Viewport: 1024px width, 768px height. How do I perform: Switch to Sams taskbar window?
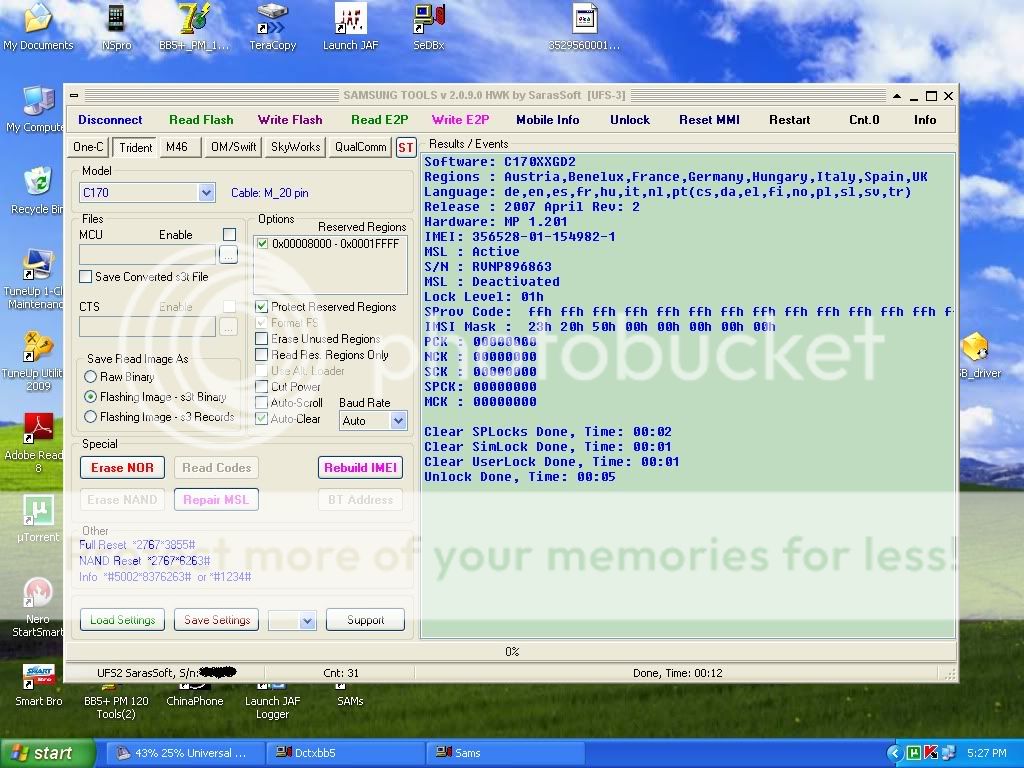pos(504,753)
